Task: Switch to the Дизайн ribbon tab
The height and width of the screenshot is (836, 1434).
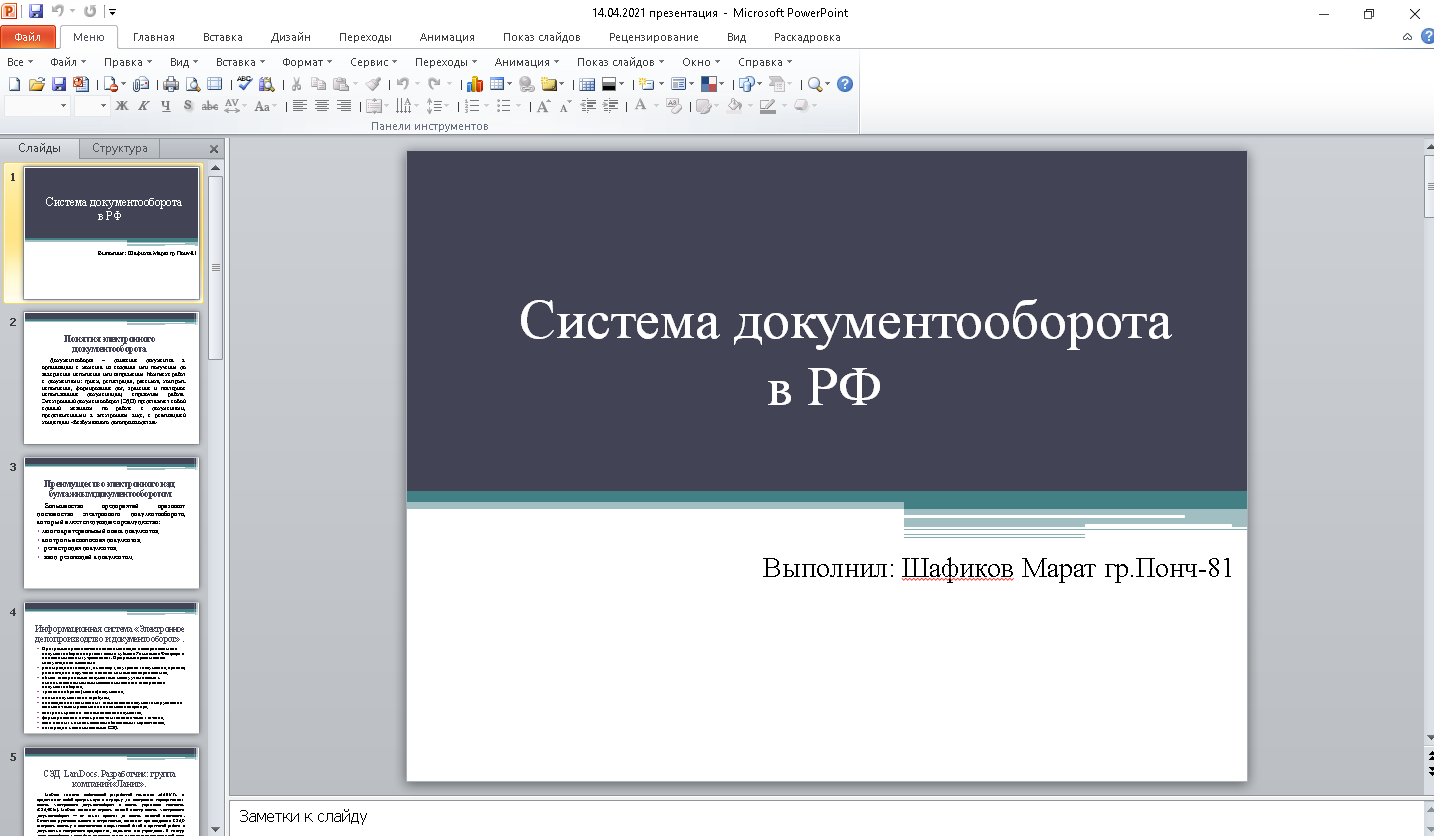Action: (291, 37)
